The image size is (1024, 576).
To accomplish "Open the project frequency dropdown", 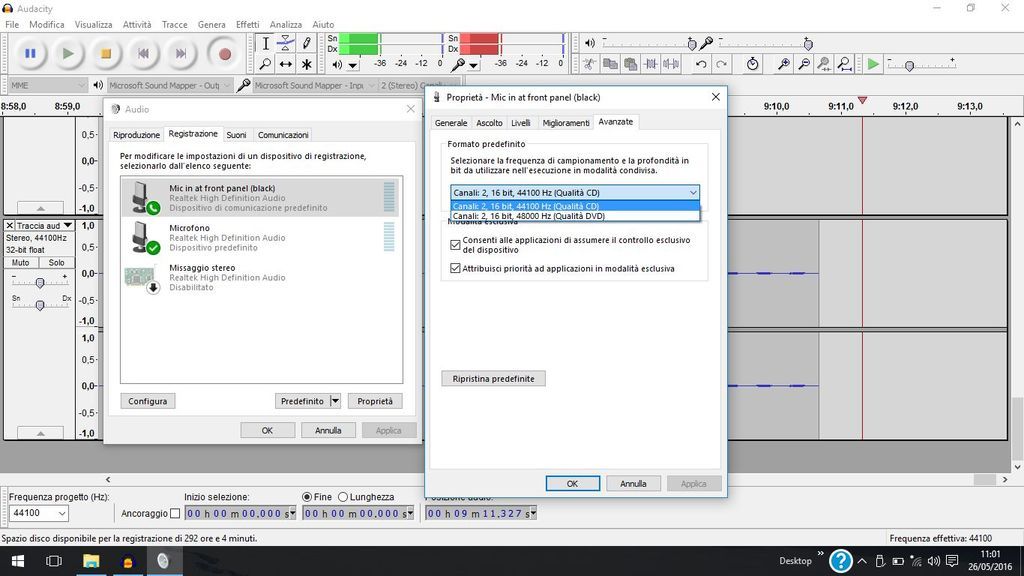I will pyautogui.click(x=60, y=513).
